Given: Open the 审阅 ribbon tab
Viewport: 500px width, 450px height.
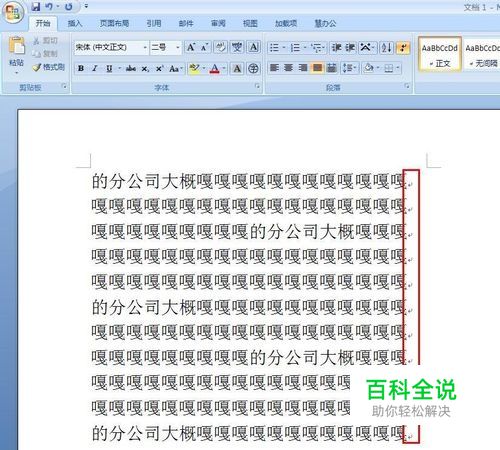Looking at the screenshot, I should click(x=218, y=23).
